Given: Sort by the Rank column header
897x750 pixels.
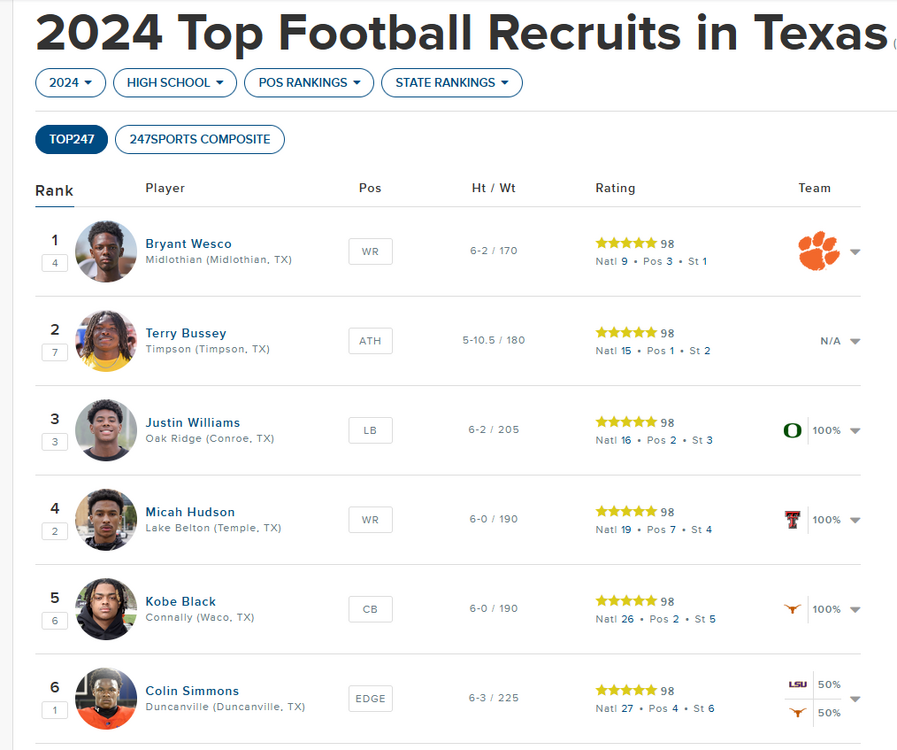Looking at the screenshot, I should pyautogui.click(x=54, y=191).
